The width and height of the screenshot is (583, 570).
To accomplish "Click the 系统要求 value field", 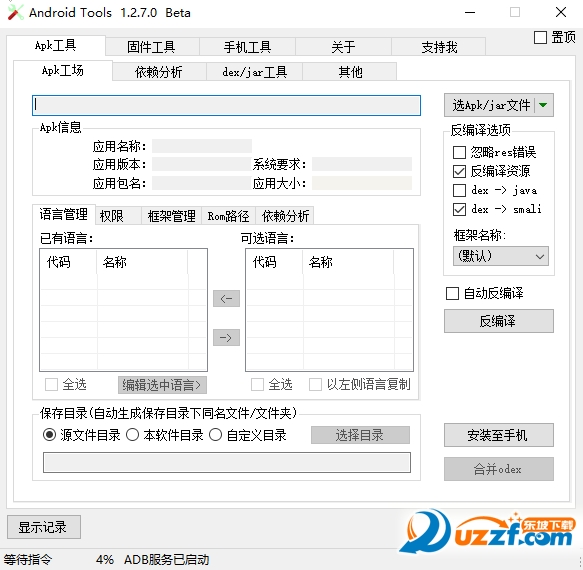I will click(x=362, y=164).
